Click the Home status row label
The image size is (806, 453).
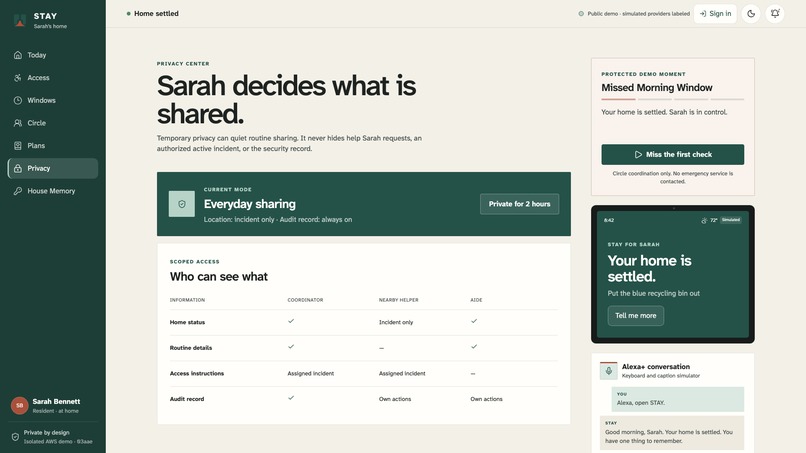tap(187, 322)
